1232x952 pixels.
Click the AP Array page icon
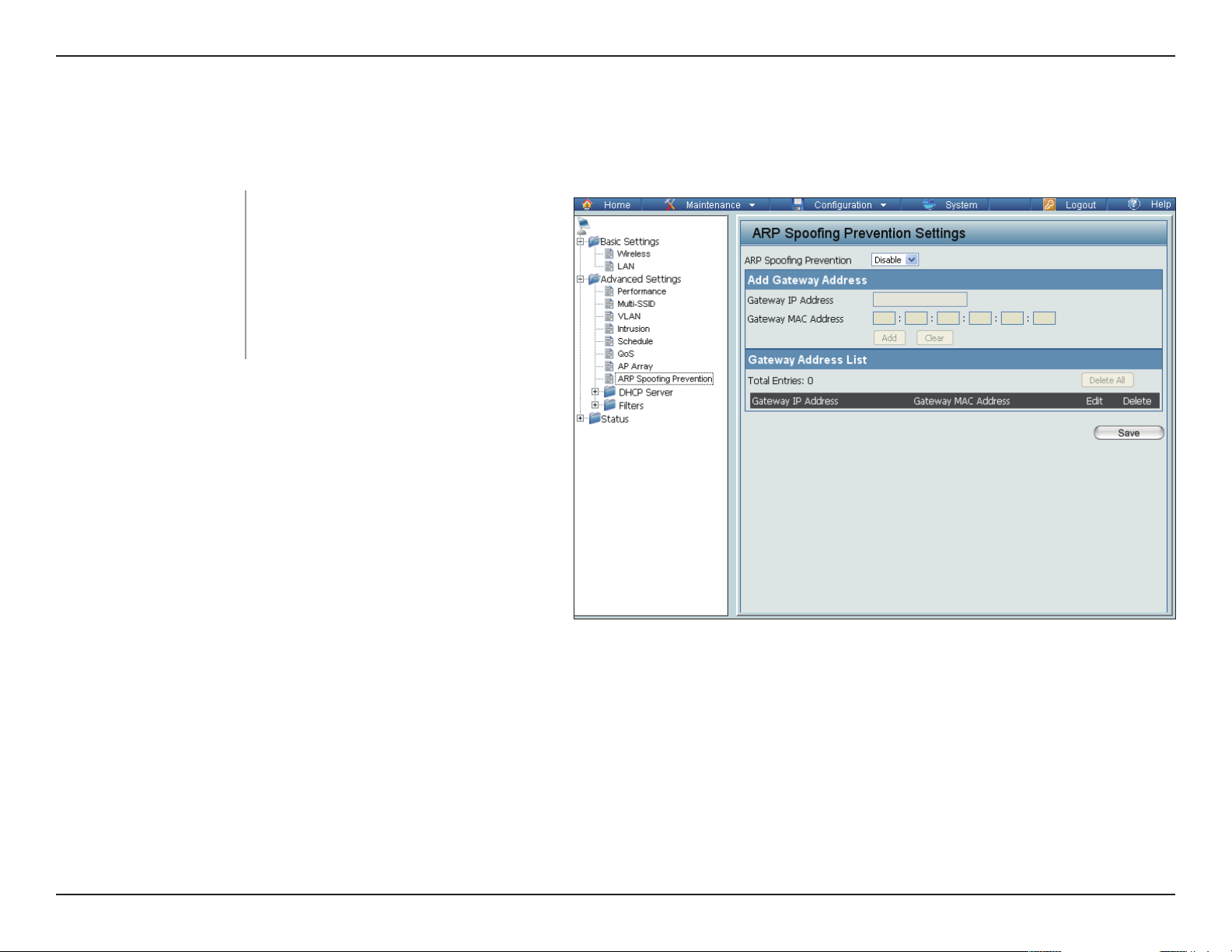coord(609,366)
